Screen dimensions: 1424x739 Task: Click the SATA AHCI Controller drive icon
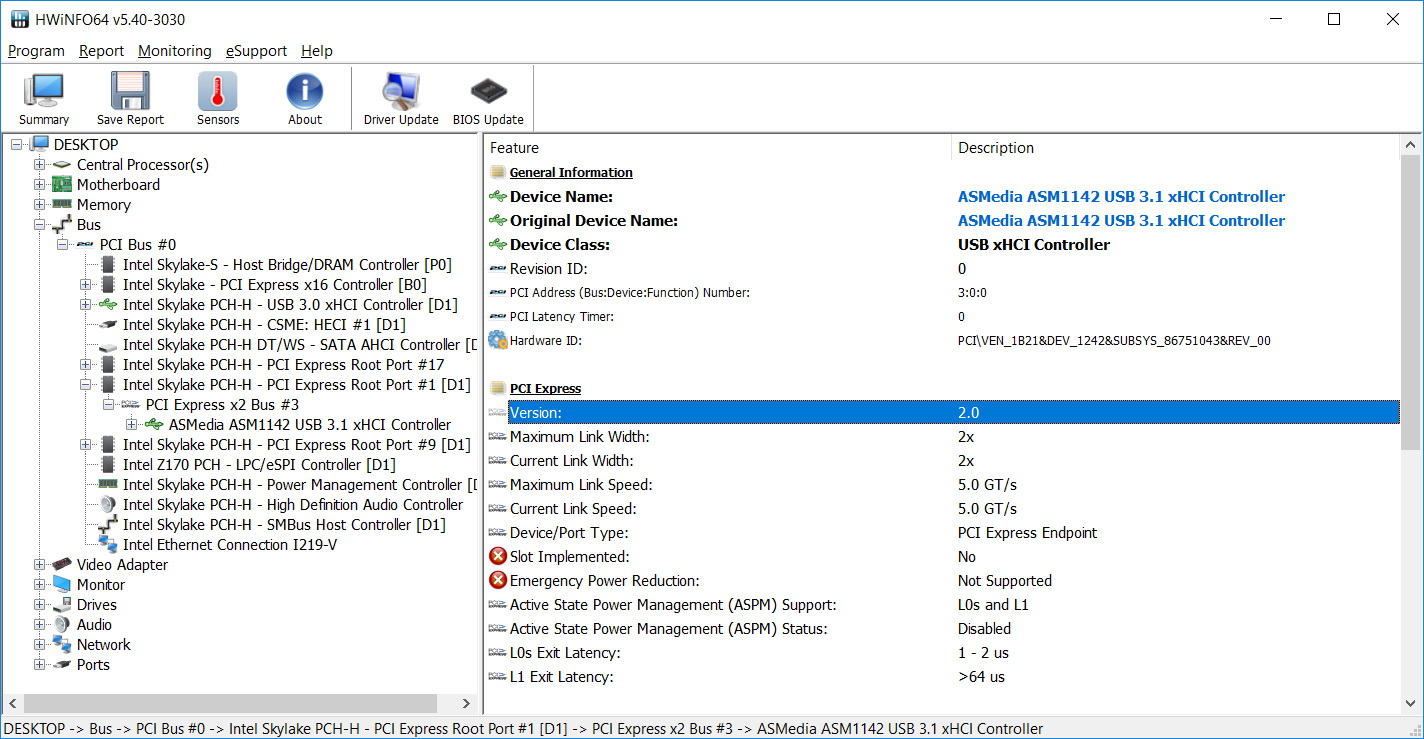coord(108,345)
